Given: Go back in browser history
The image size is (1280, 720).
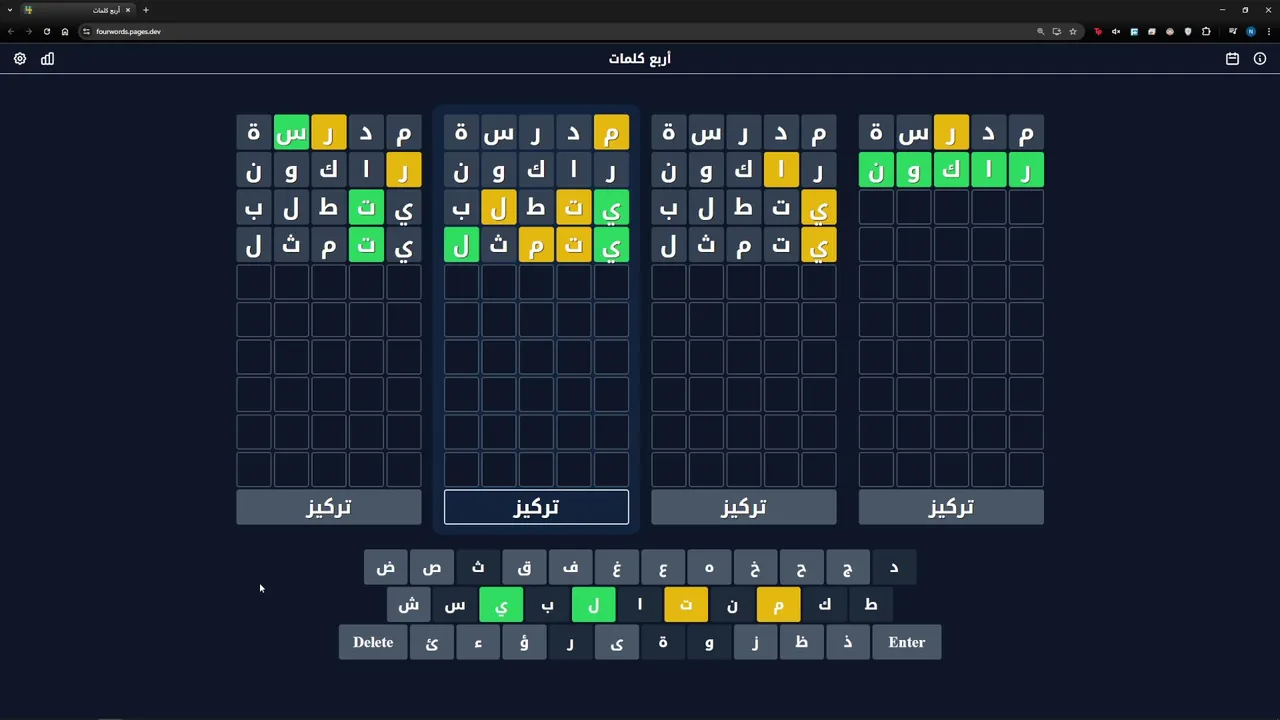Looking at the screenshot, I should [11, 31].
